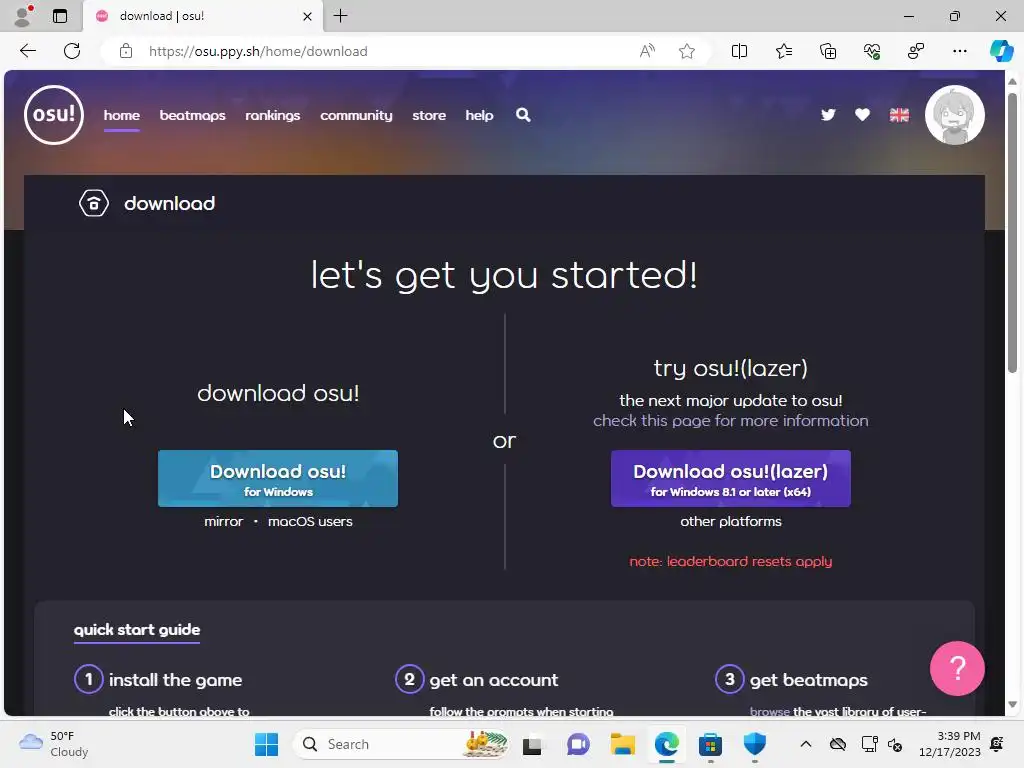This screenshot has height=768, width=1024.
Task: Open check this page for more information link
Action: 731,421
